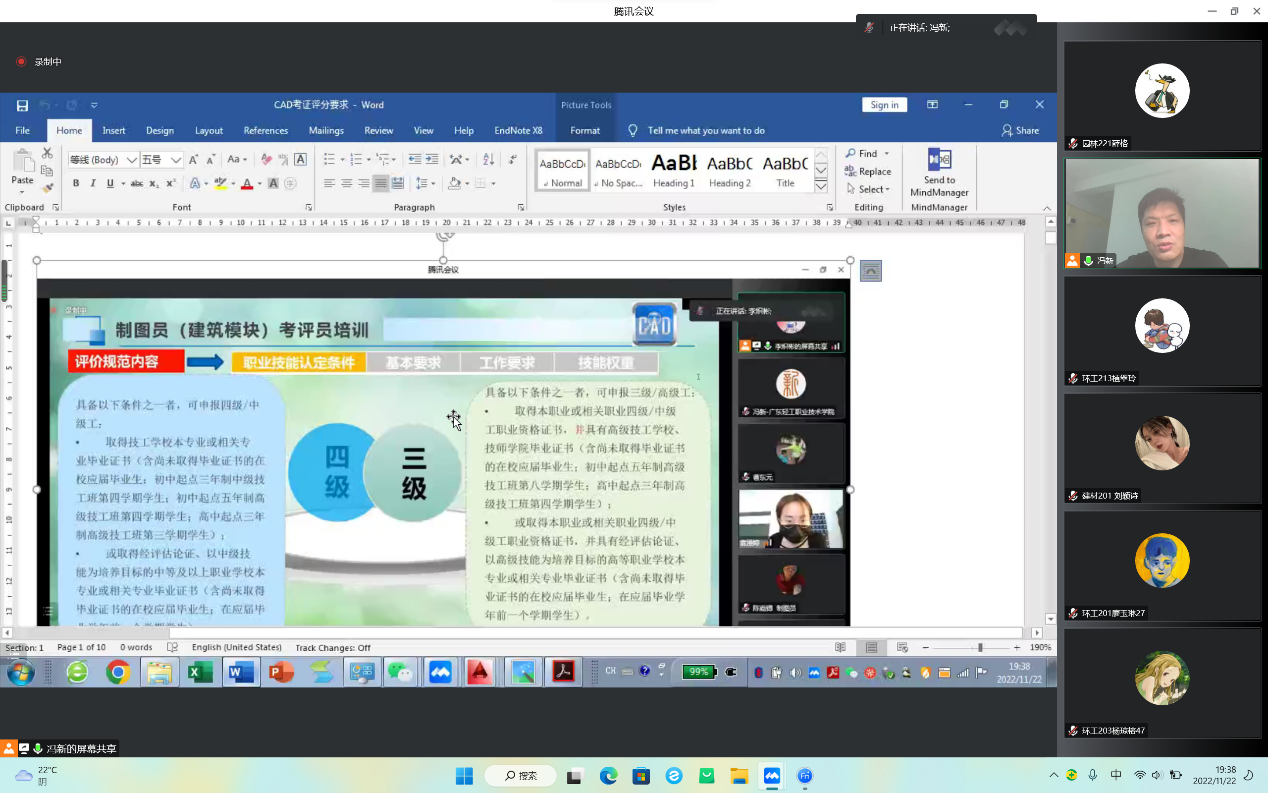1268x793 pixels.
Task: Click the Sign in button
Action: point(884,105)
